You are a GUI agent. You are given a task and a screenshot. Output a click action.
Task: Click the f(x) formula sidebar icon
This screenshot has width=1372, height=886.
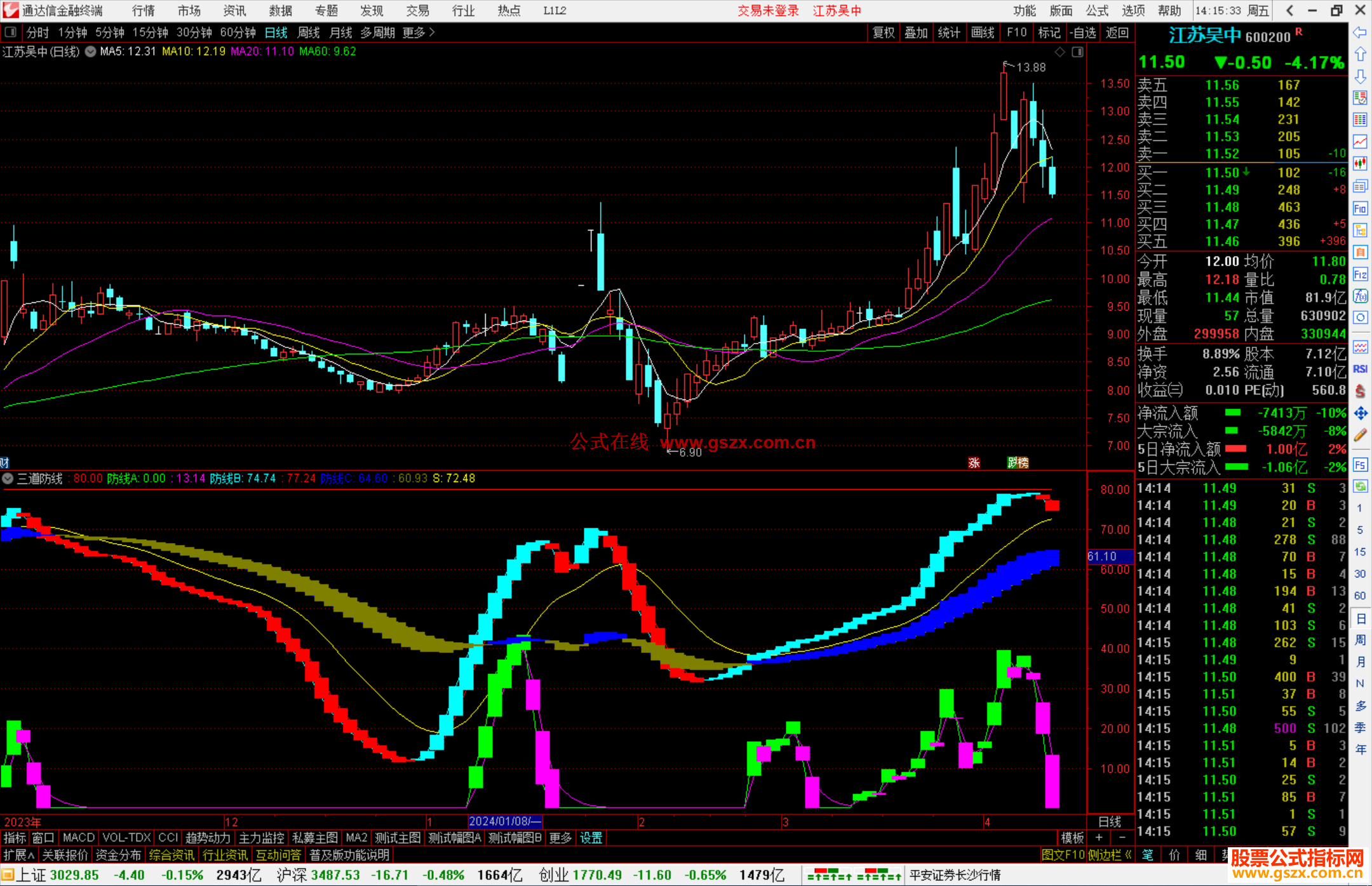point(1360,296)
